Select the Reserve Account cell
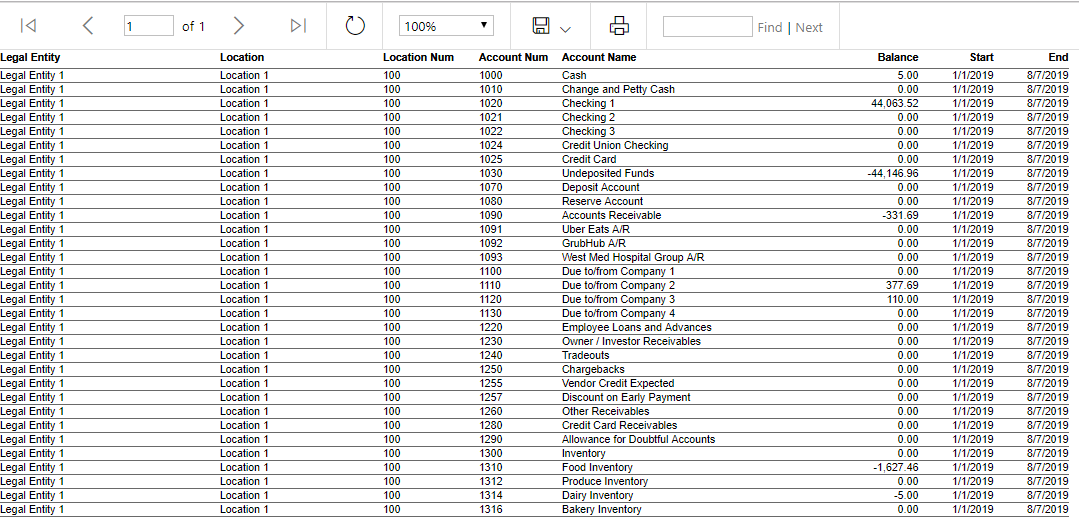This screenshot has height=528, width=1079. point(602,201)
